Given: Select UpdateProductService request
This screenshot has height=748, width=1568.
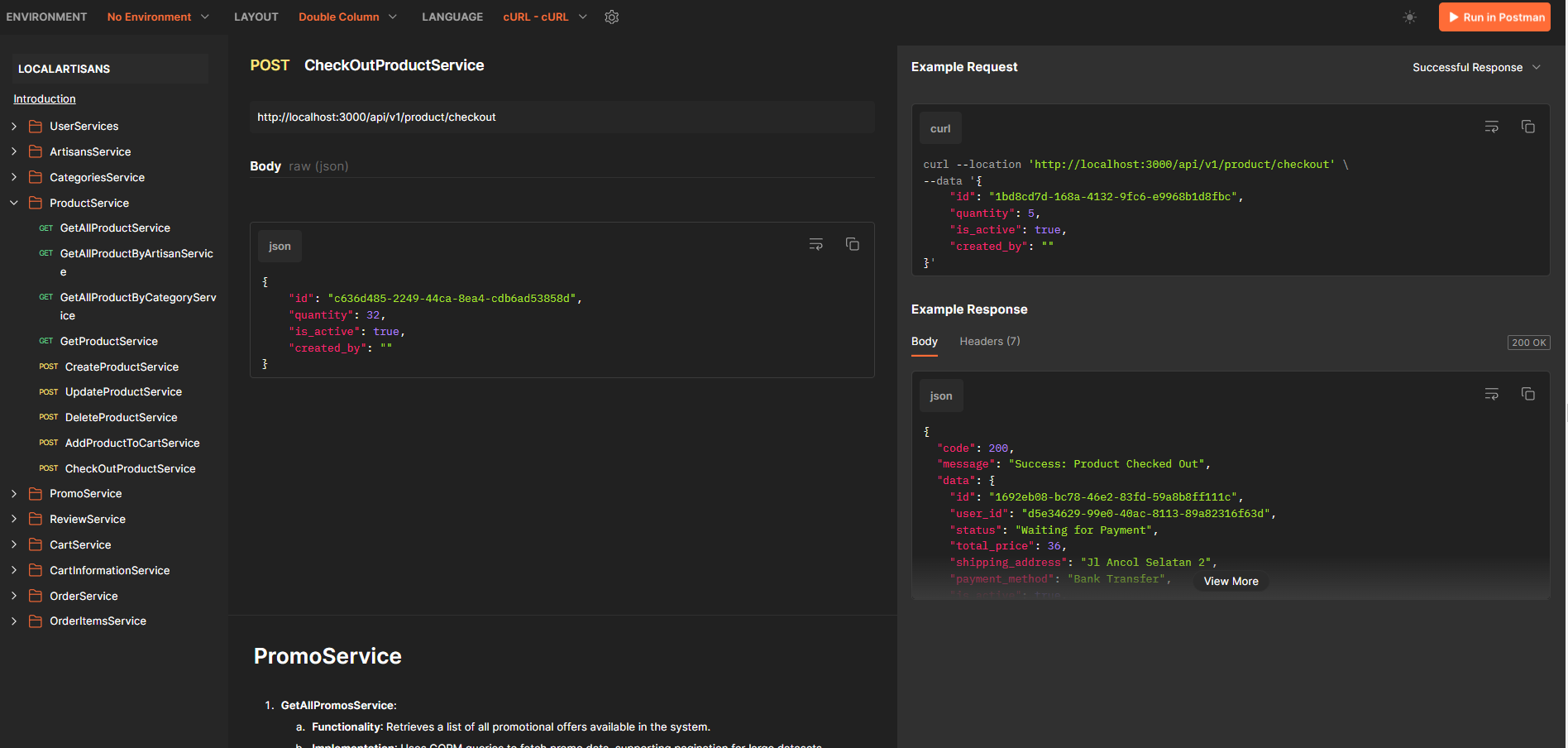Looking at the screenshot, I should [123, 391].
